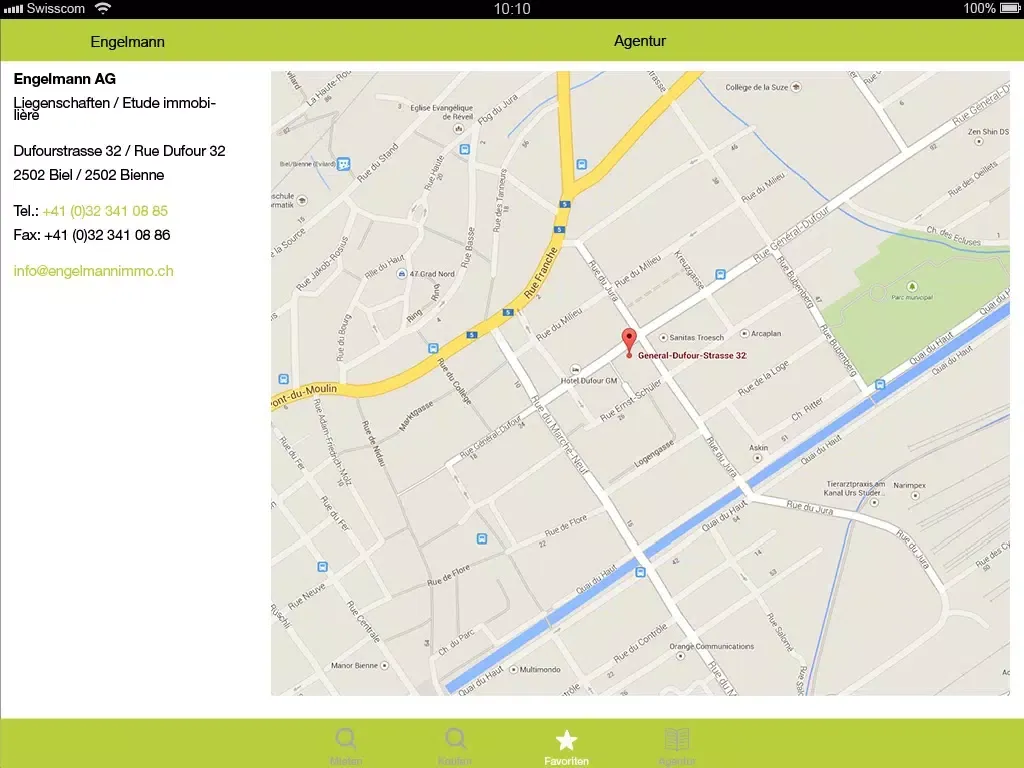The height and width of the screenshot is (768, 1024).
Task: Tap the Rue du Marché-Neuf street label
Action: tap(560, 434)
